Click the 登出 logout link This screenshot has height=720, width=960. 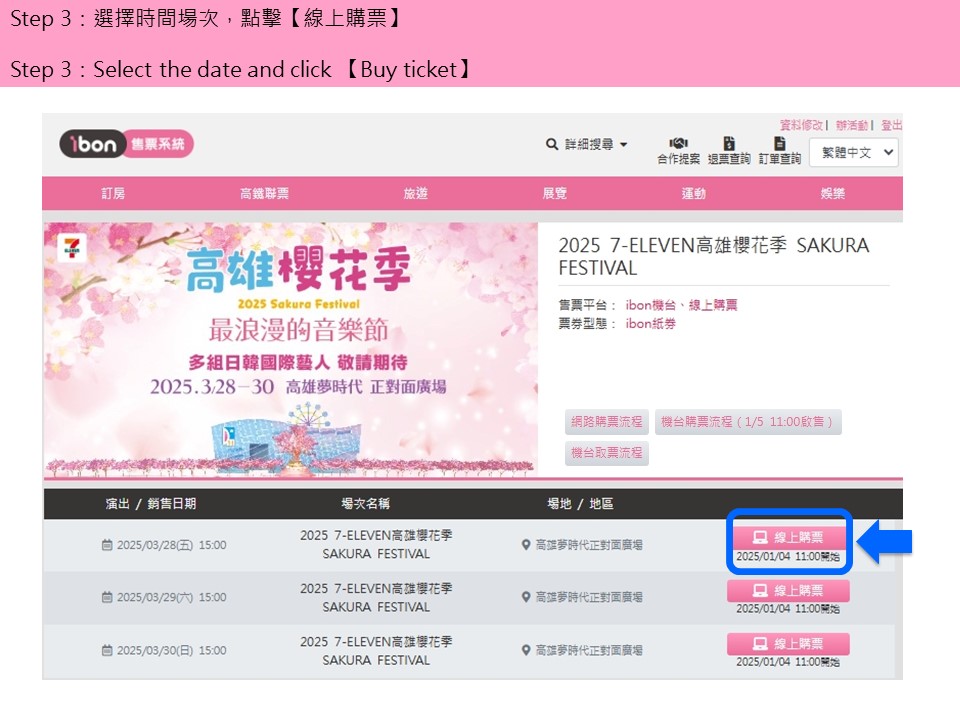(x=891, y=125)
